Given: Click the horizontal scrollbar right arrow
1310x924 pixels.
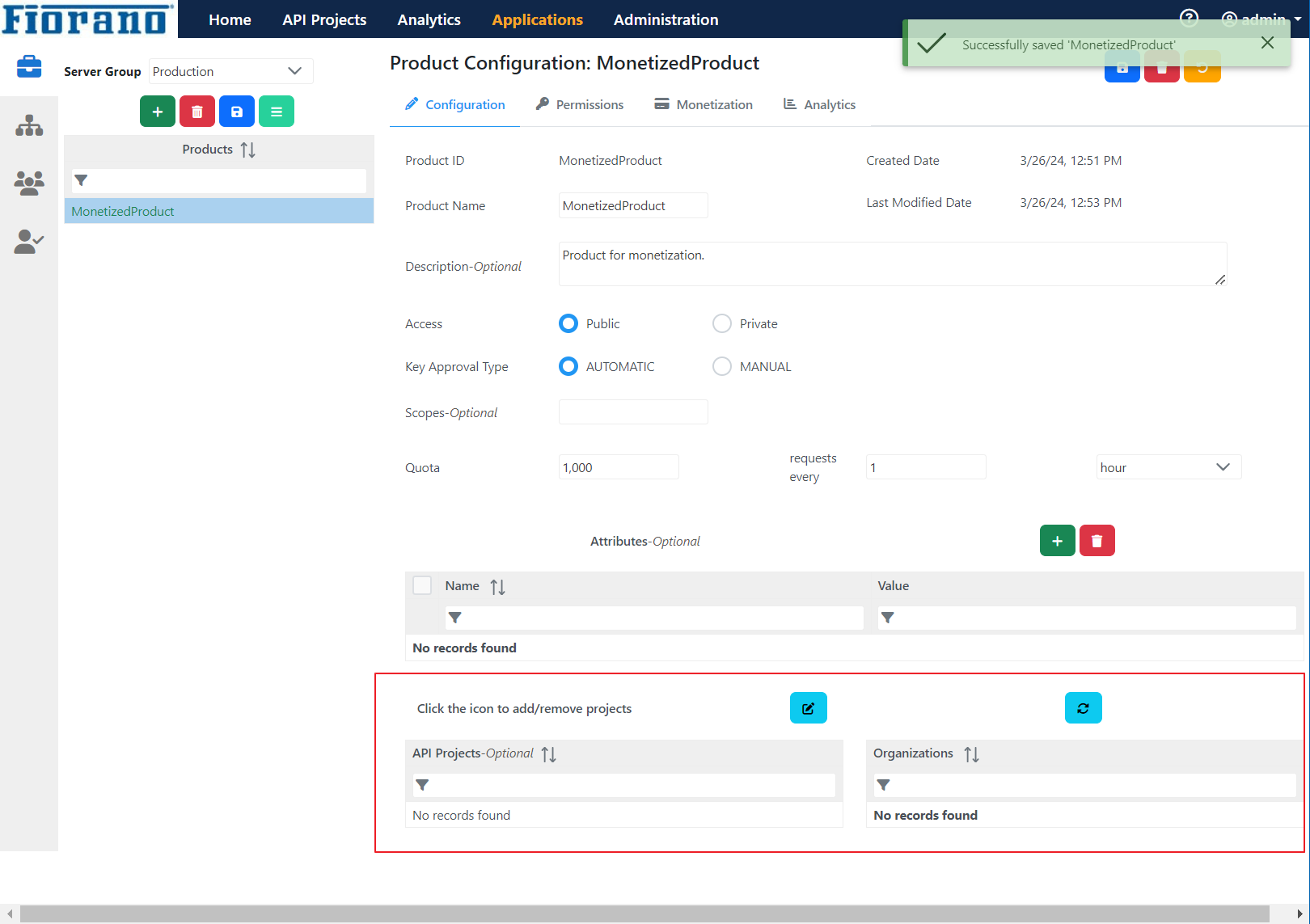Looking at the screenshot, I should point(1299,914).
